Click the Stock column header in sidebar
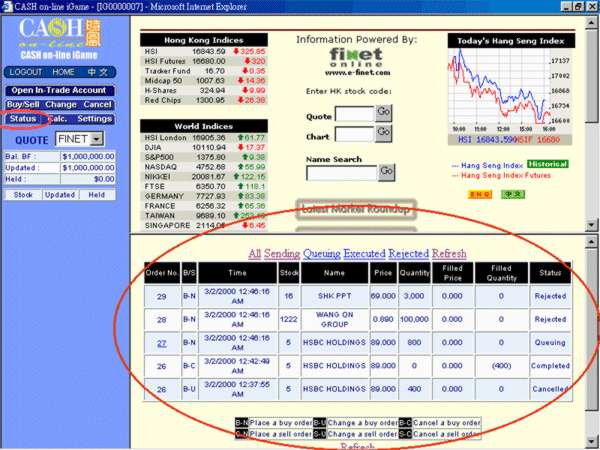The image size is (600, 450). (x=23, y=195)
